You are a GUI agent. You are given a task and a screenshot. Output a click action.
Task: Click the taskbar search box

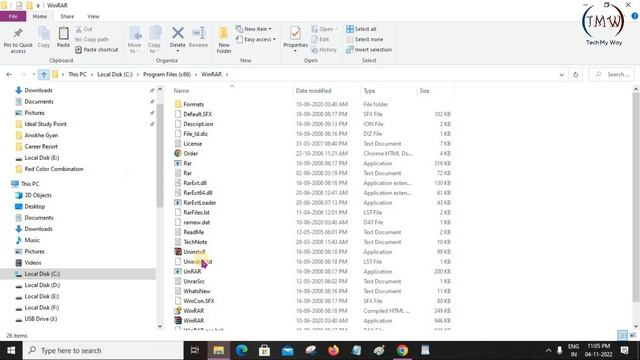(103, 350)
